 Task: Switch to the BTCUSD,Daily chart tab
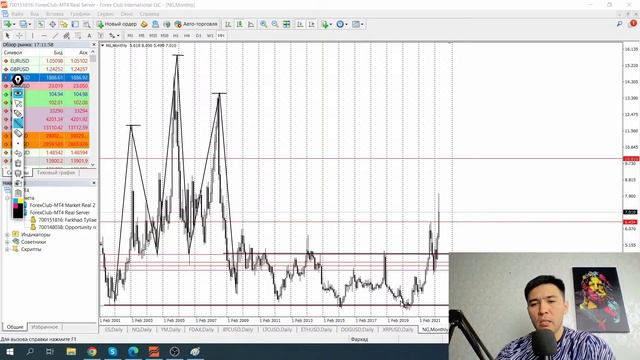(238, 330)
